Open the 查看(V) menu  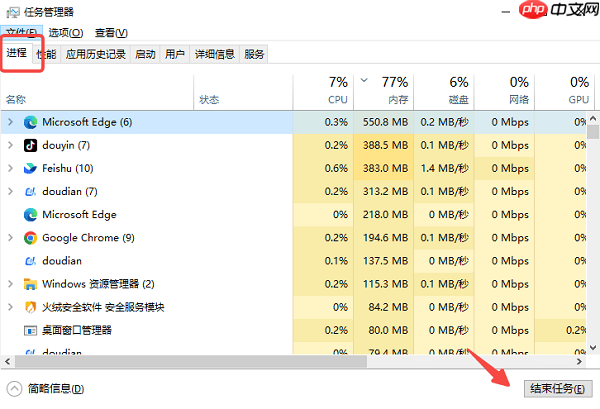[111, 33]
